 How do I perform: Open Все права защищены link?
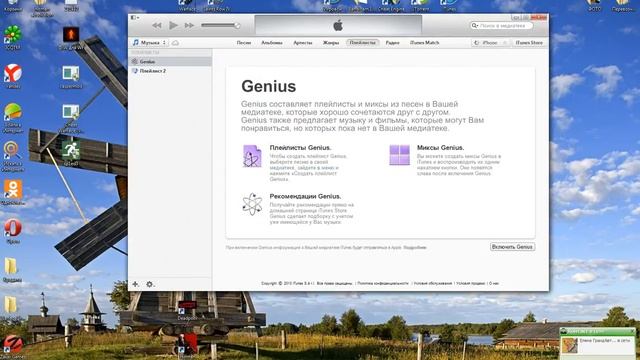point(335,283)
